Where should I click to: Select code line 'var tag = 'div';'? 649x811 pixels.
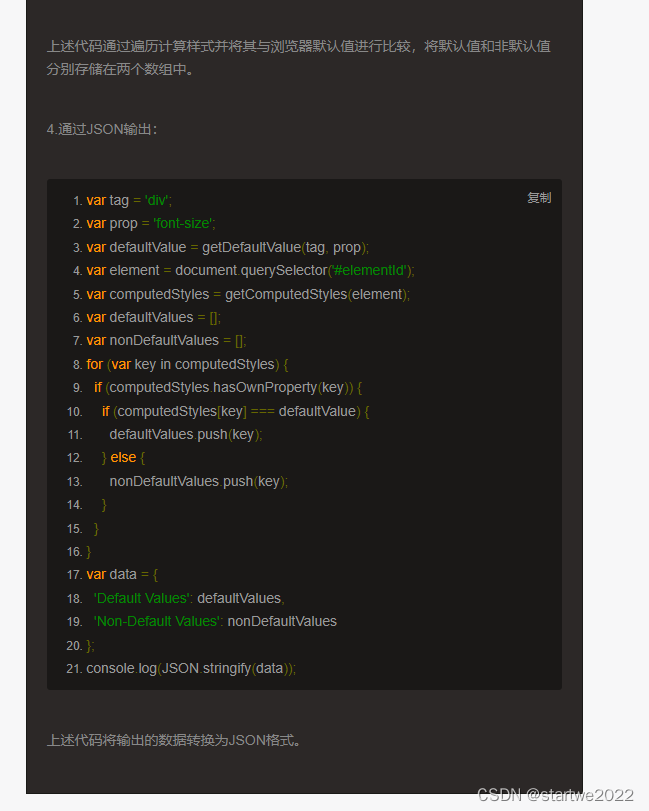coord(129,201)
